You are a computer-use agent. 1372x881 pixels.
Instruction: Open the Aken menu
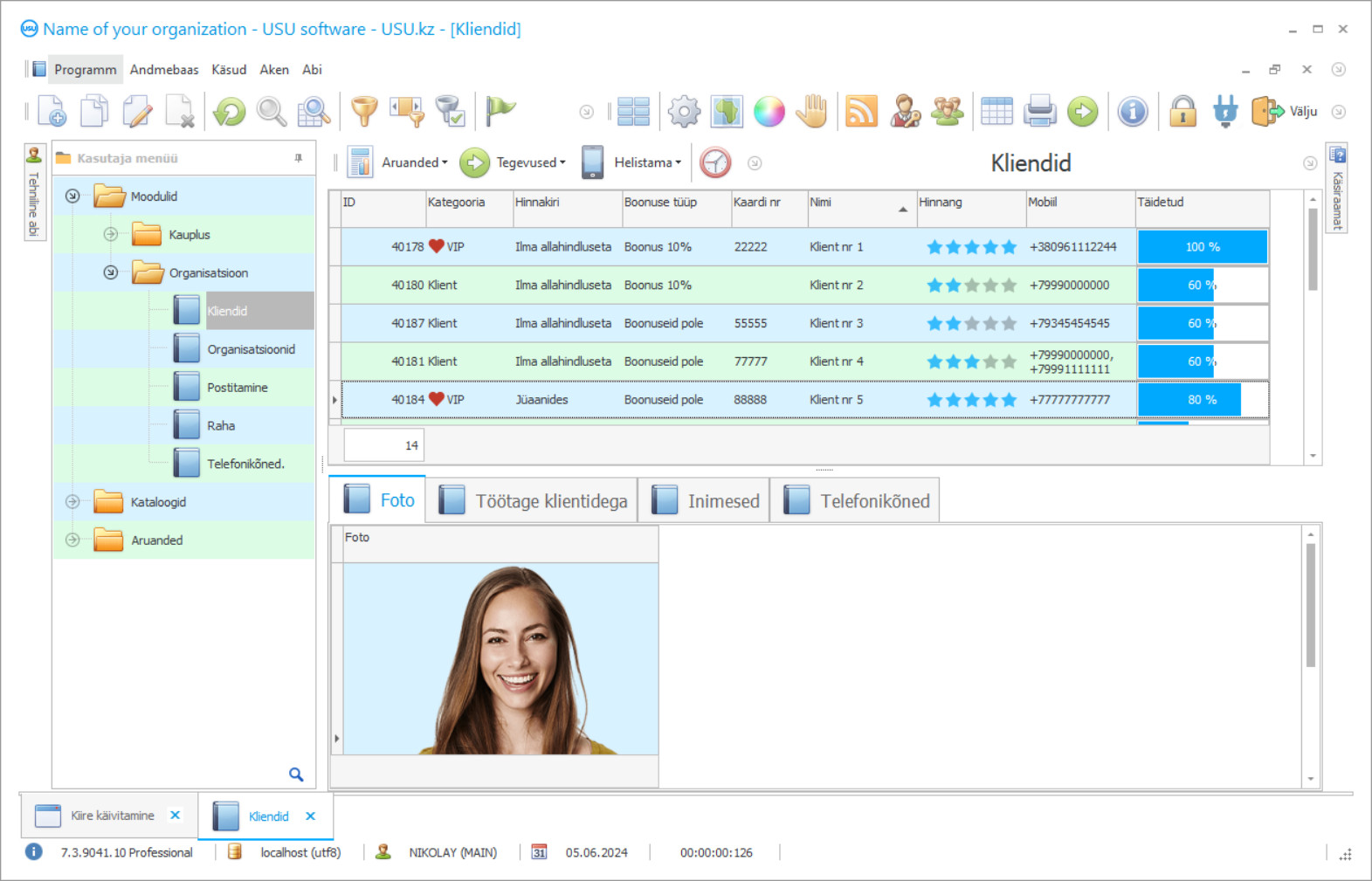[x=274, y=70]
